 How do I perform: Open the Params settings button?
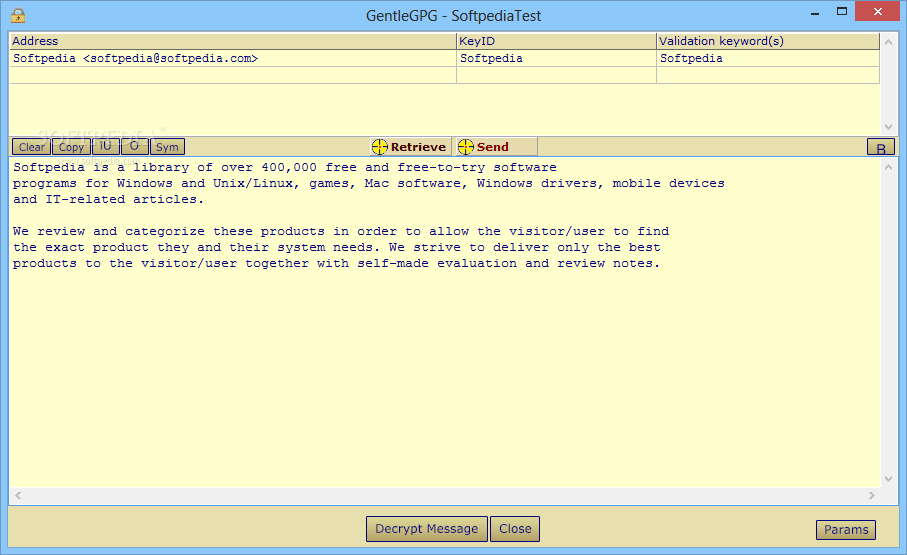[x=846, y=530]
